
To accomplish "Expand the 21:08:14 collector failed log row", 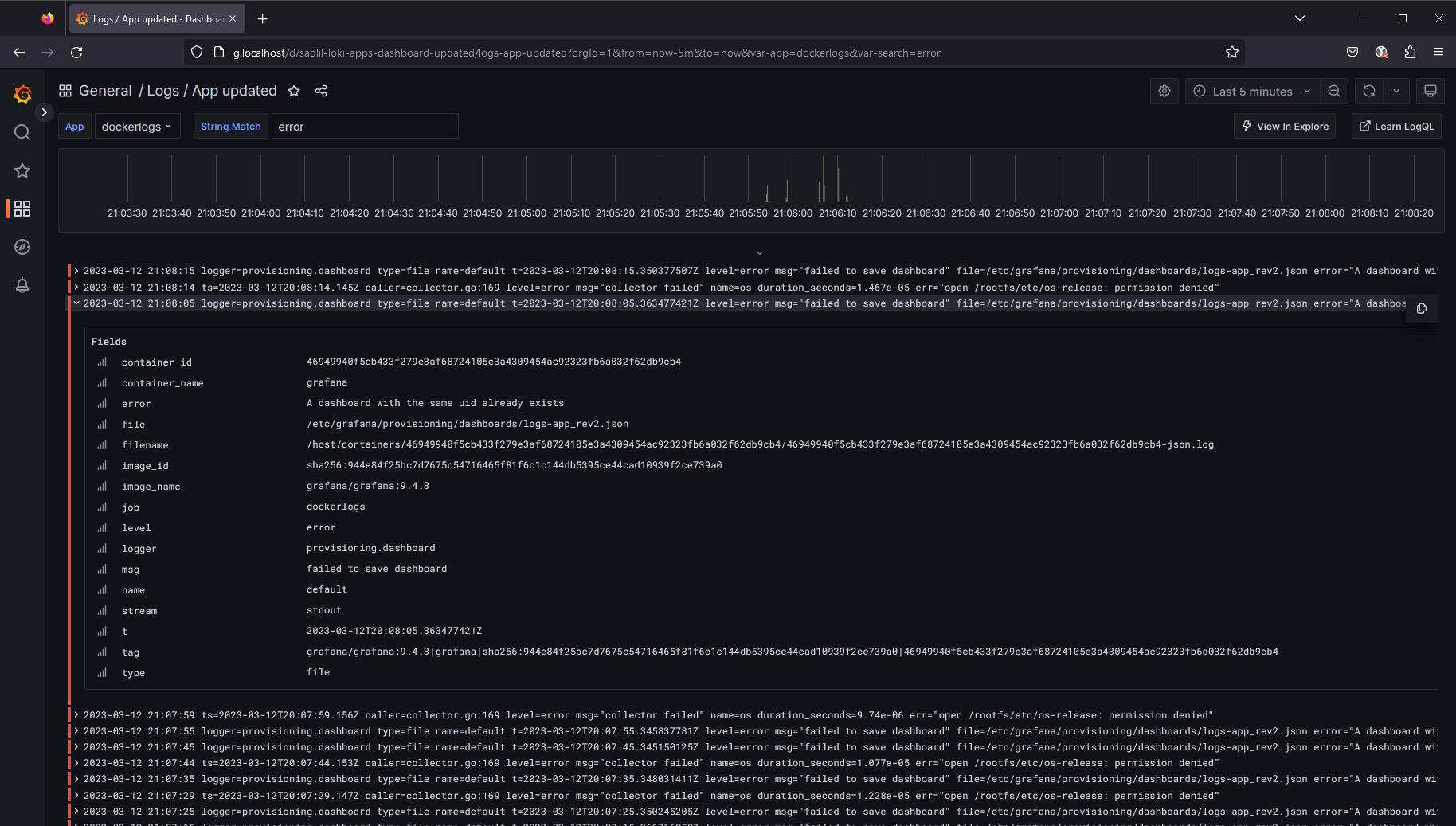I will [x=76, y=288].
